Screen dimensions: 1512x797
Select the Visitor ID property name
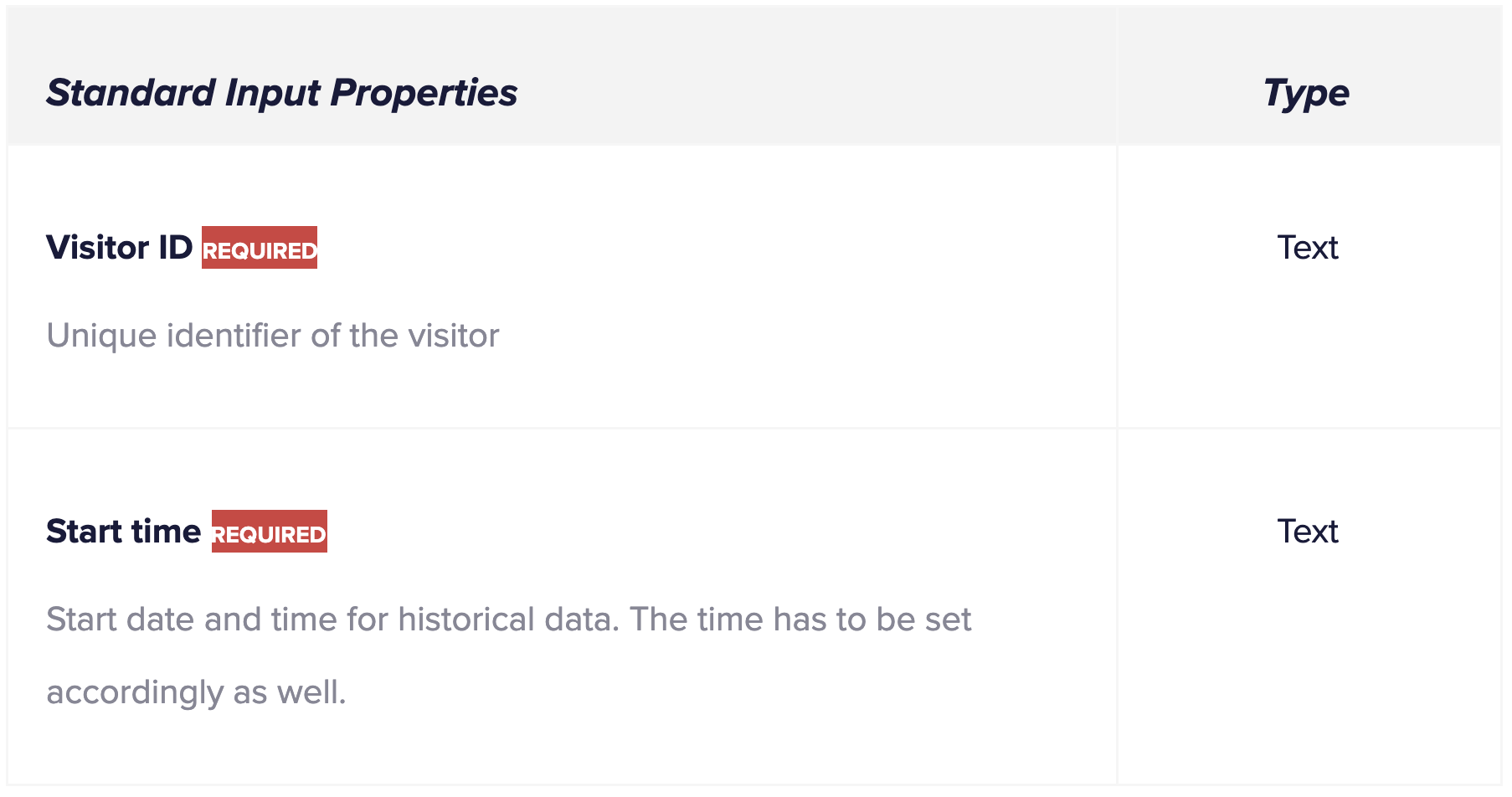pyautogui.click(x=120, y=248)
